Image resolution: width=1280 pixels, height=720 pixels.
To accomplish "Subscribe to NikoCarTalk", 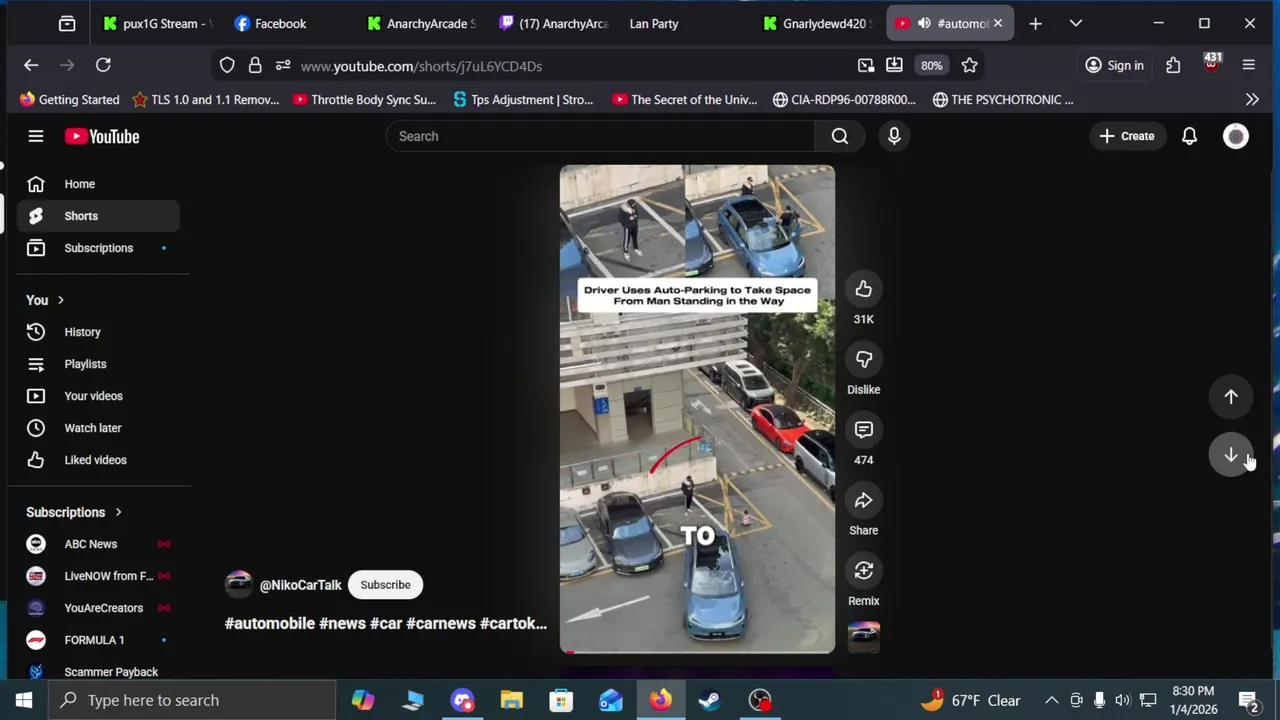I will [385, 585].
